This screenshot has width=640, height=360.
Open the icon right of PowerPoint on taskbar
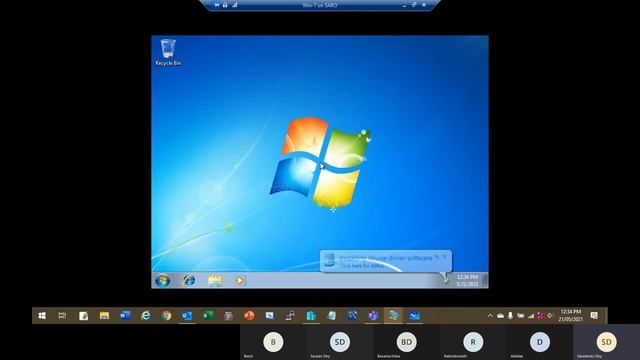pos(270,316)
